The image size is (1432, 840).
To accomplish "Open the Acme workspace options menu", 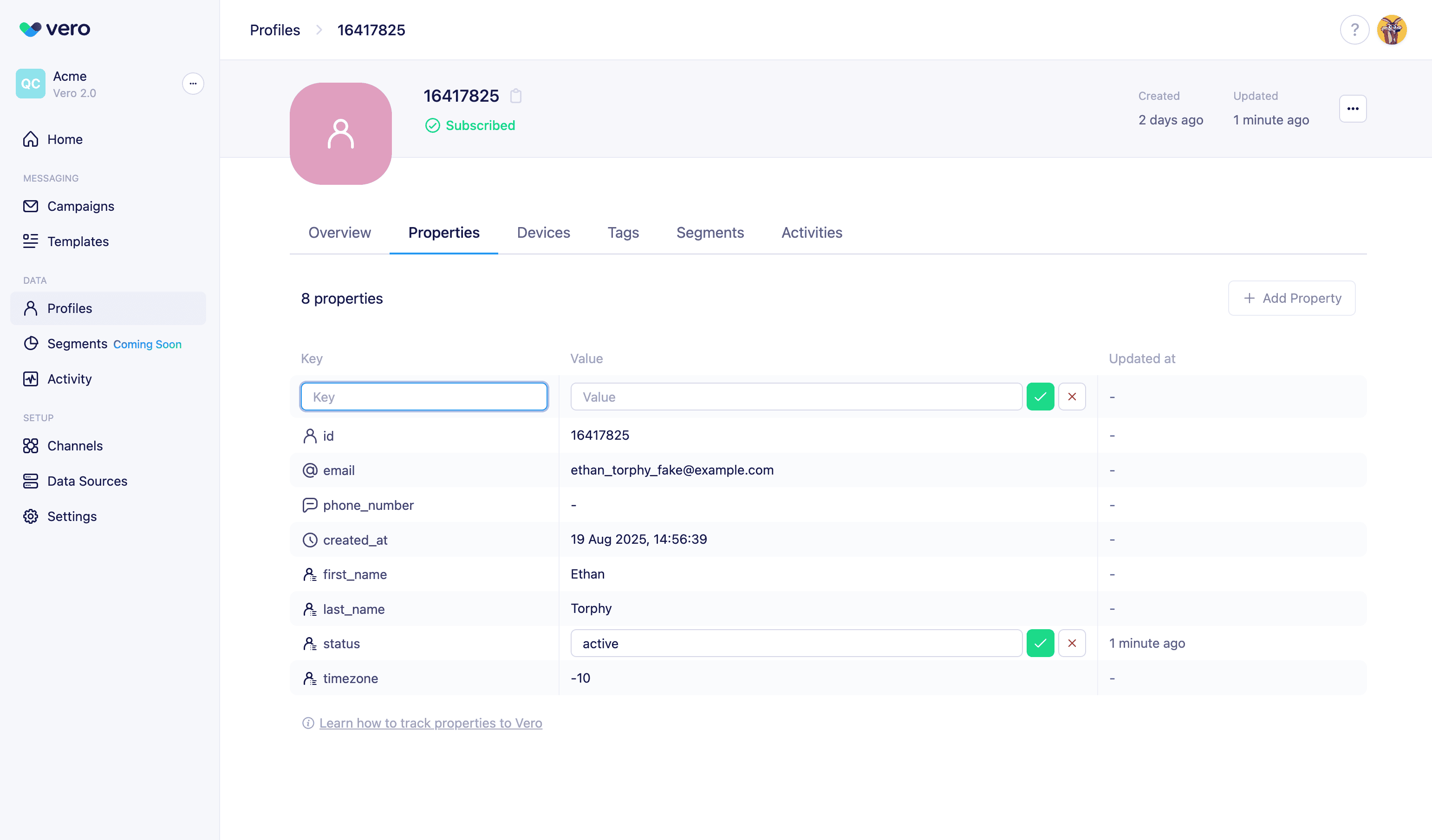I will pos(193,84).
